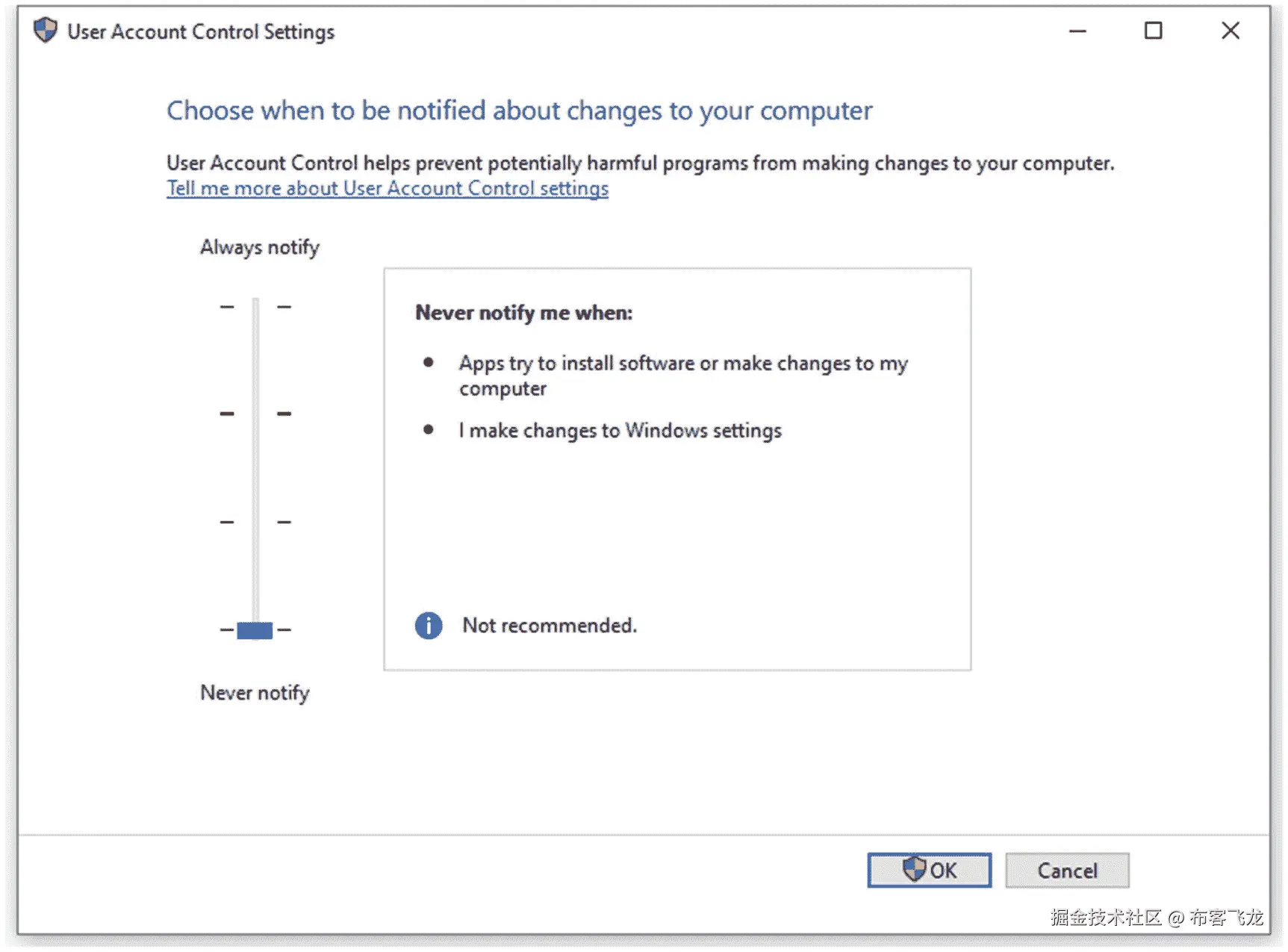Click the Always notify label
Screen dimensions: 1288x952
coord(260,247)
